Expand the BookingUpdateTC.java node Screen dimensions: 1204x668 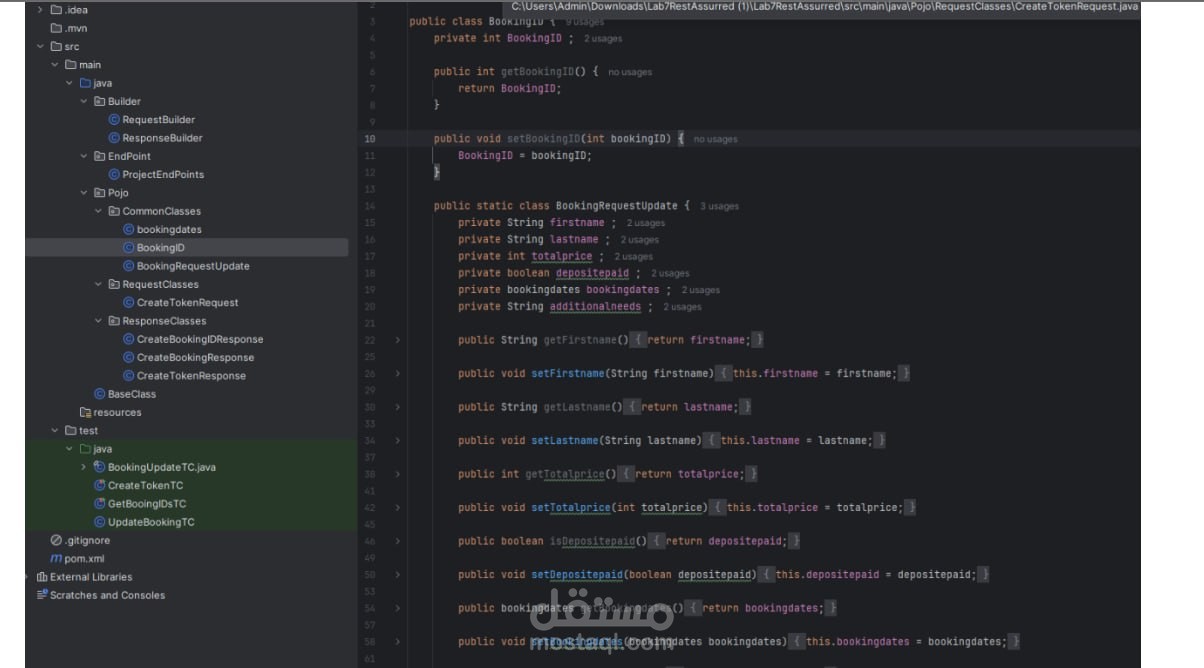coord(84,467)
